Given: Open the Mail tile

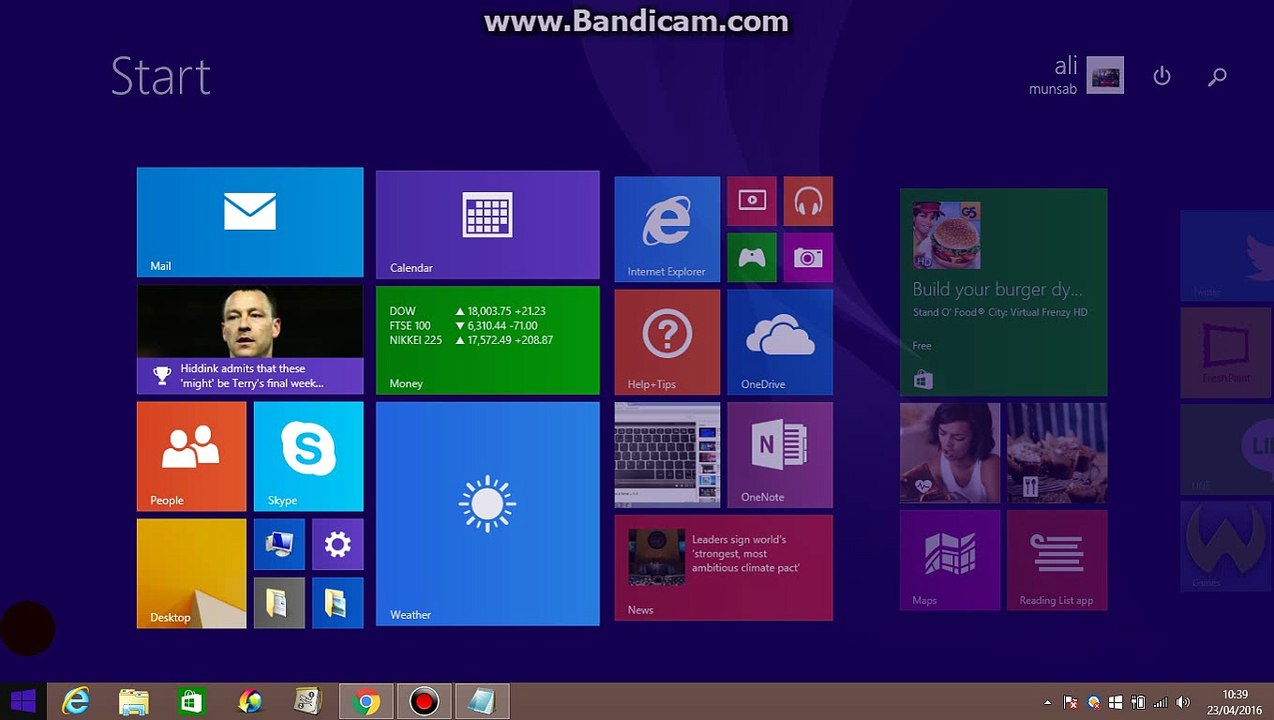Looking at the screenshot, I should pos(250,222).
